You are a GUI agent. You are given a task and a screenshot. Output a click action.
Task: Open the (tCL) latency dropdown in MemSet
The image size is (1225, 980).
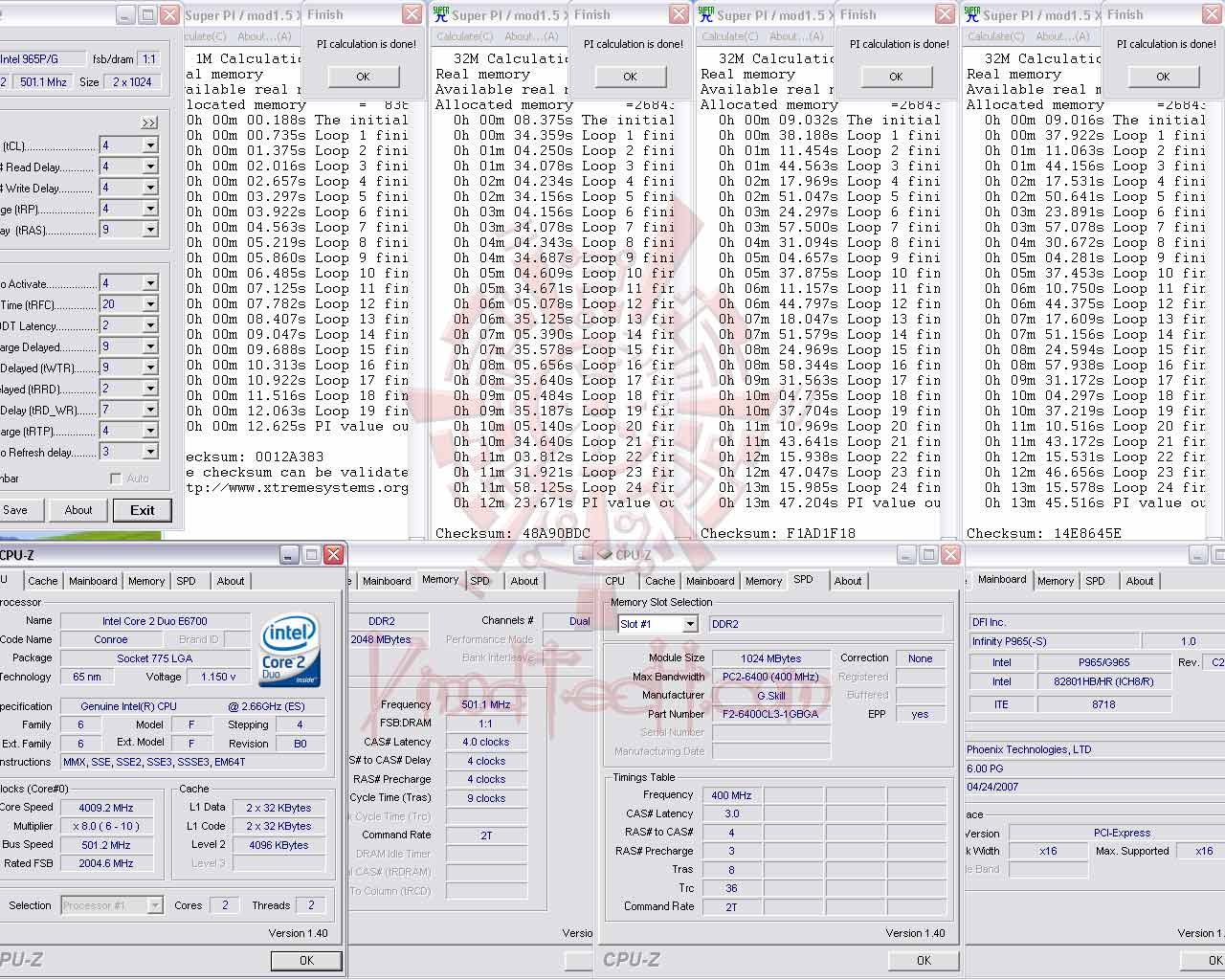(x=150, y=145)
